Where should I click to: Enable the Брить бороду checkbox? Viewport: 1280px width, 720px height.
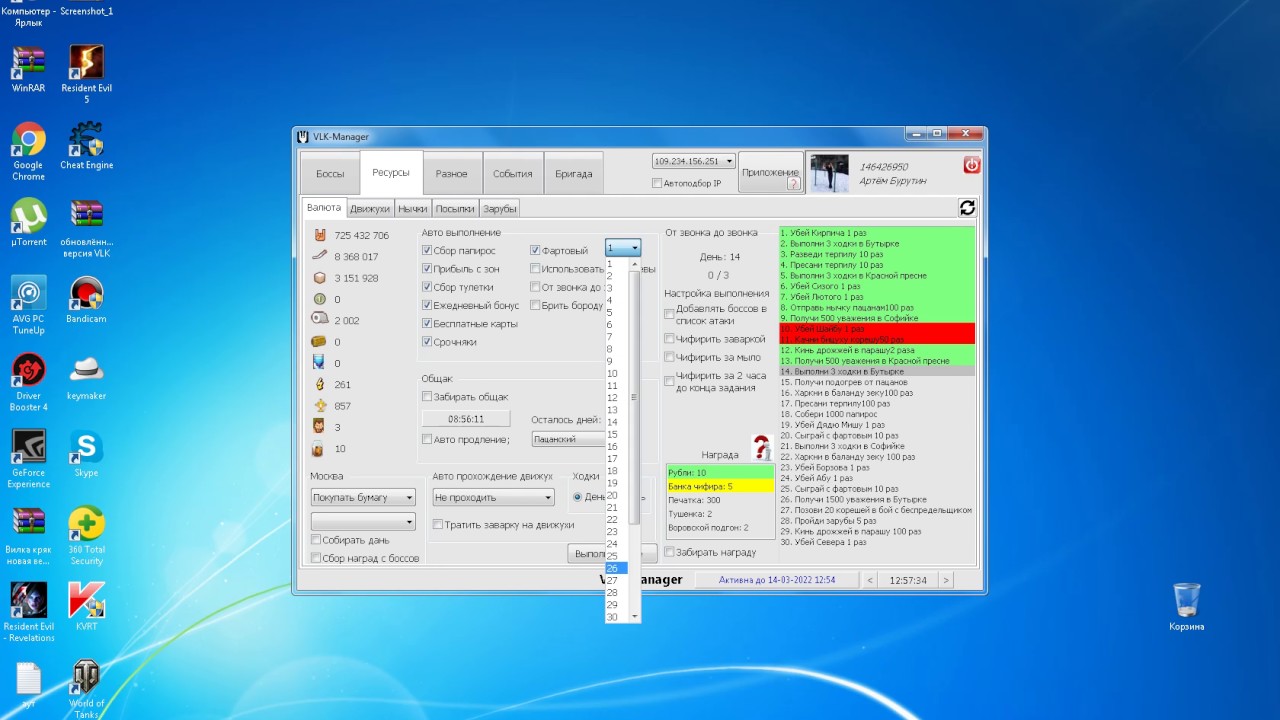pyautogui.click(x=535, y=305)
